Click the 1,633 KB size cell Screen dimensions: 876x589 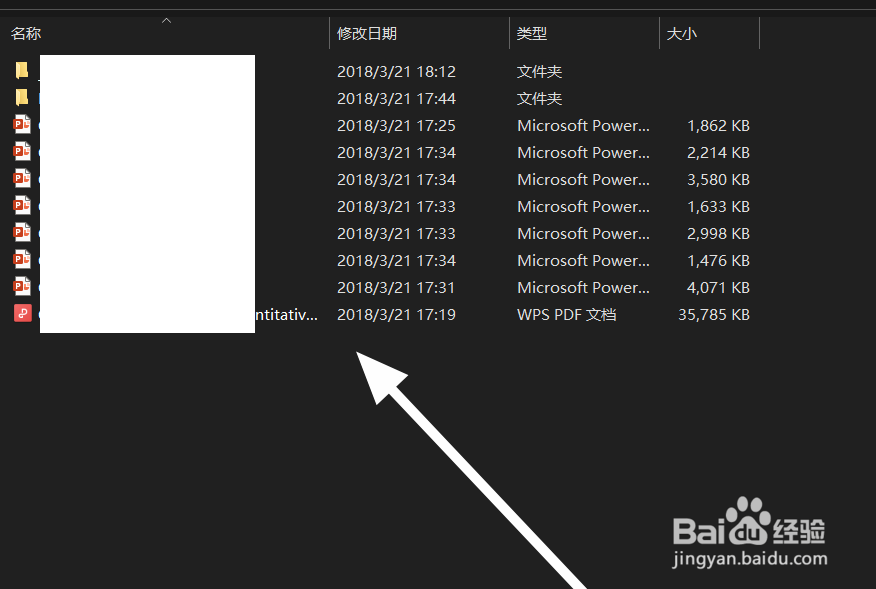[x=718, y=207]
